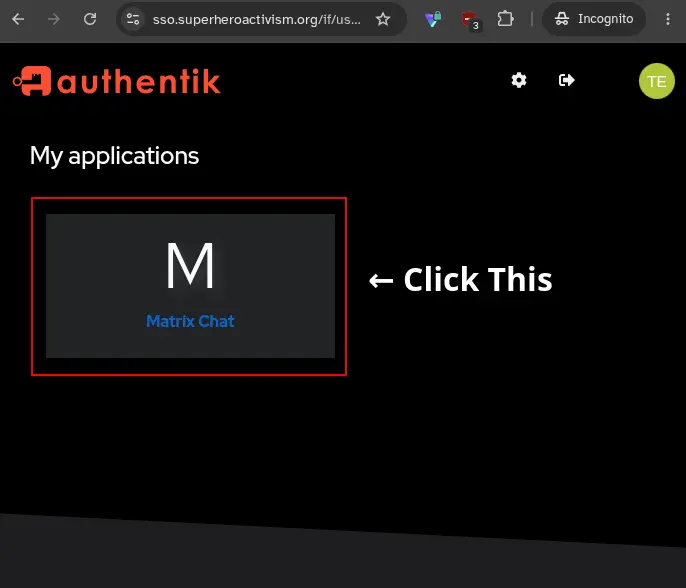The width and height of the screenshot is (686, 588).
Task: Click the Incognito indicator button
Action: (x=594, y=19)
